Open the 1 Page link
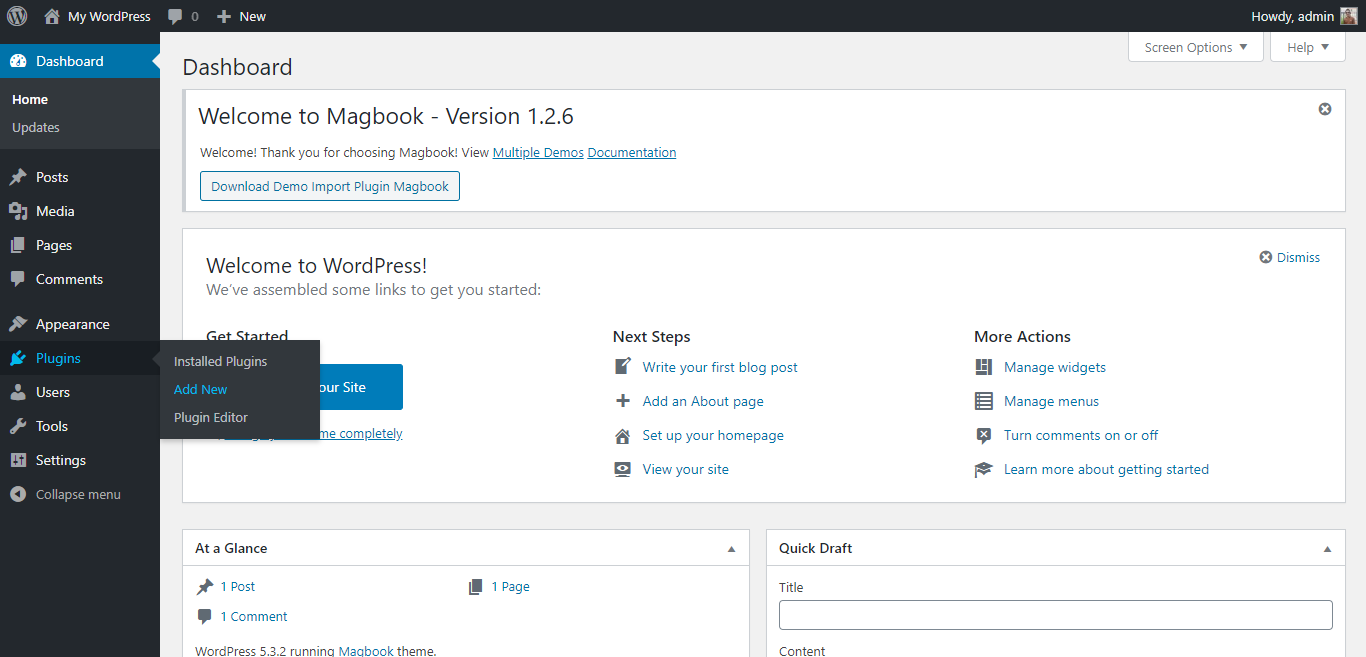 [x=511, y=587]
